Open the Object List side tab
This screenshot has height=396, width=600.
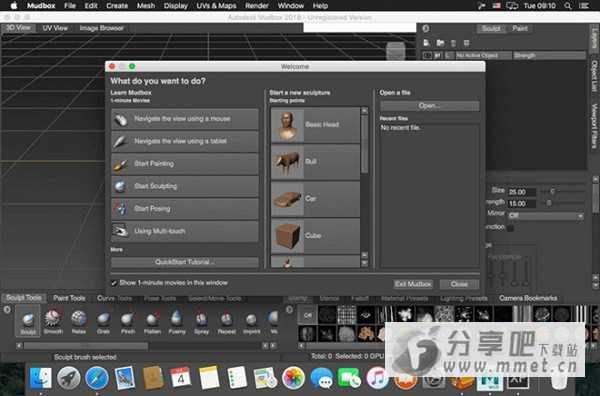pos(594,75)
